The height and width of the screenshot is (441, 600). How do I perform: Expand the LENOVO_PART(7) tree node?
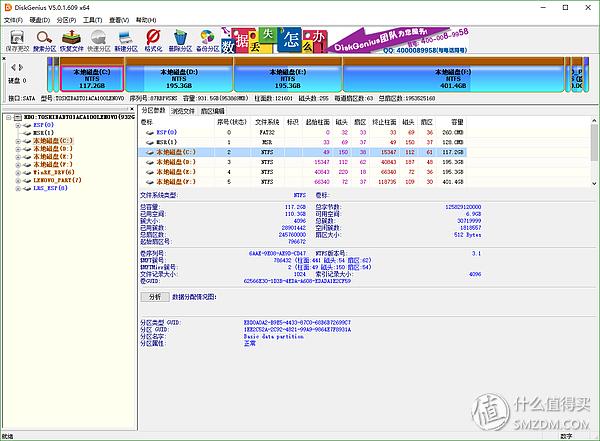click(17, 181)
